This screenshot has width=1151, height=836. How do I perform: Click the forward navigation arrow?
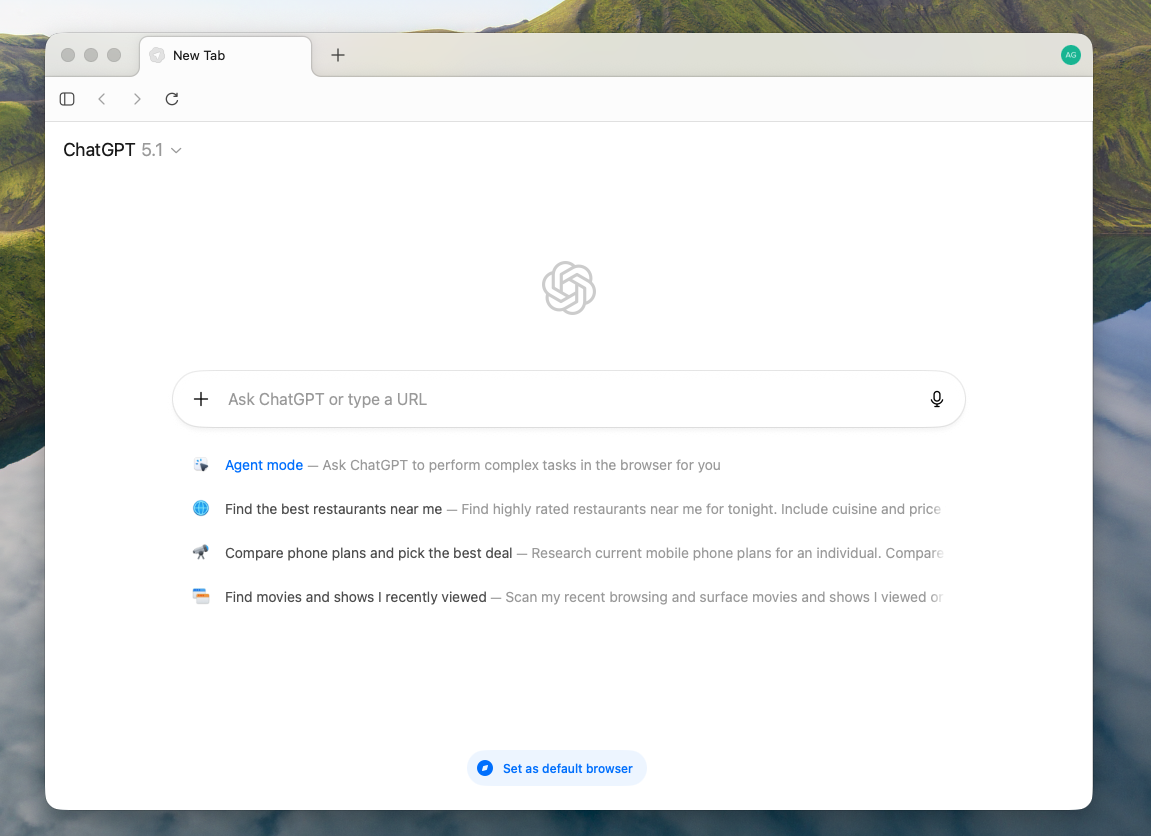137,99
